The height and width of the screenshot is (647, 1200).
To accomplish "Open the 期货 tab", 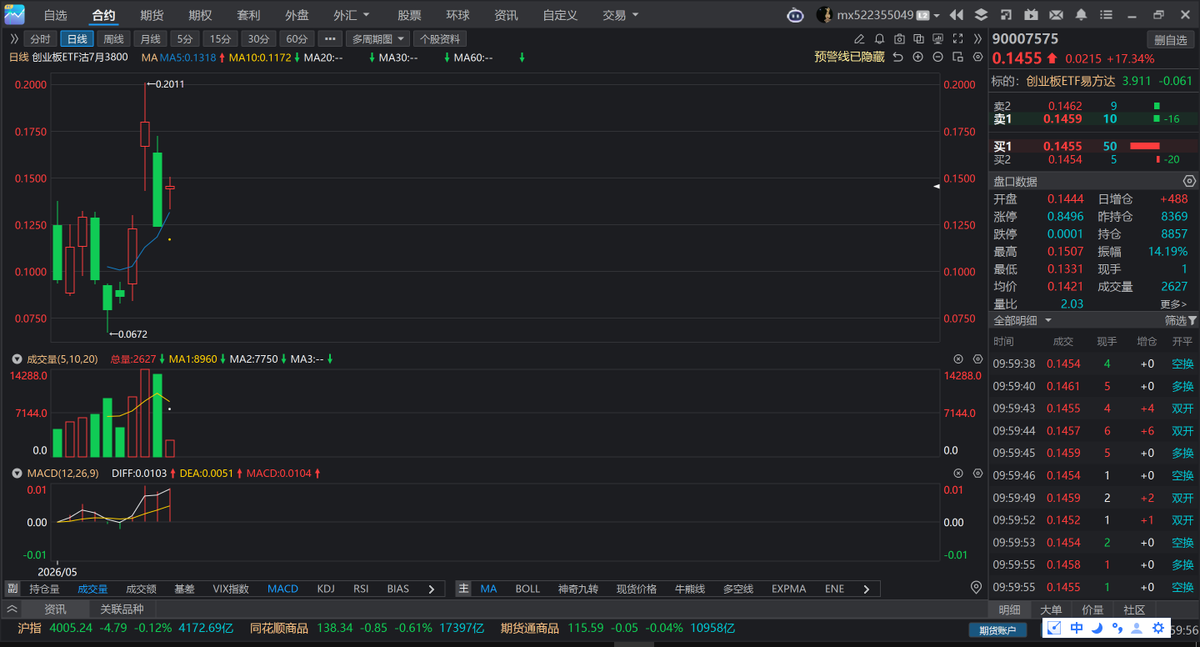I will pos(152,15).
